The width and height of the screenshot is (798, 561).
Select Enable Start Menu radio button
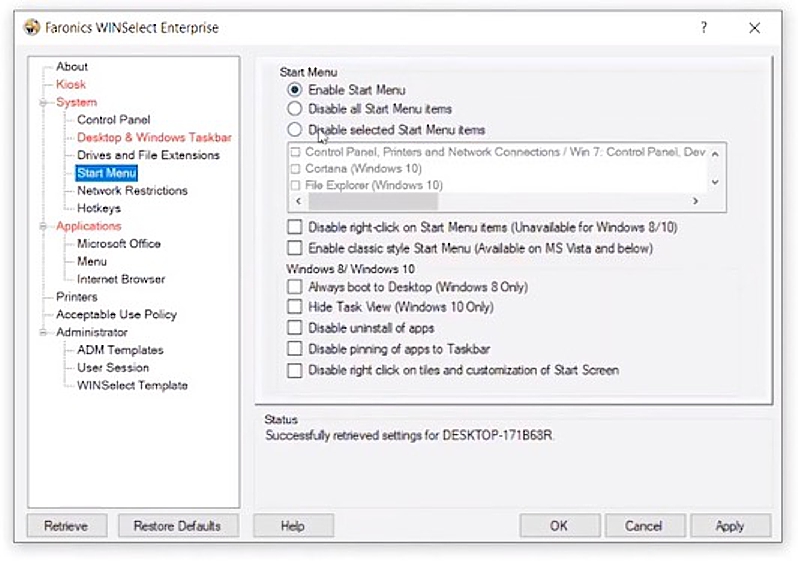295,90
